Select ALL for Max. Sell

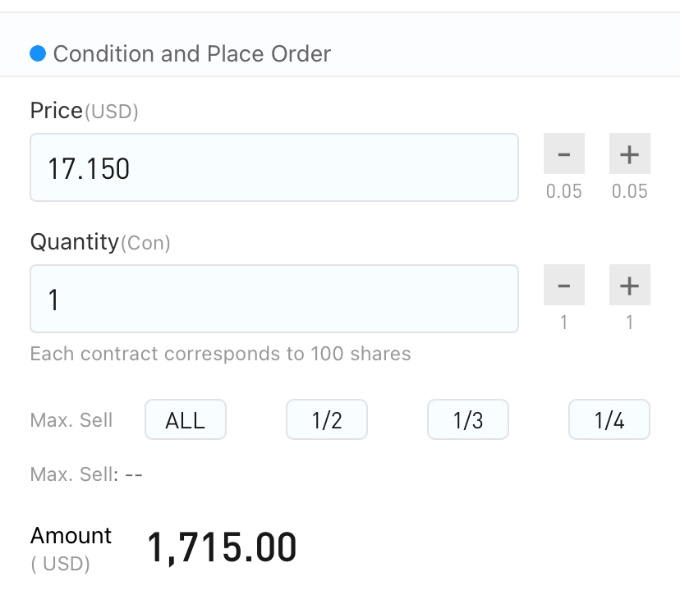[186, 420]
